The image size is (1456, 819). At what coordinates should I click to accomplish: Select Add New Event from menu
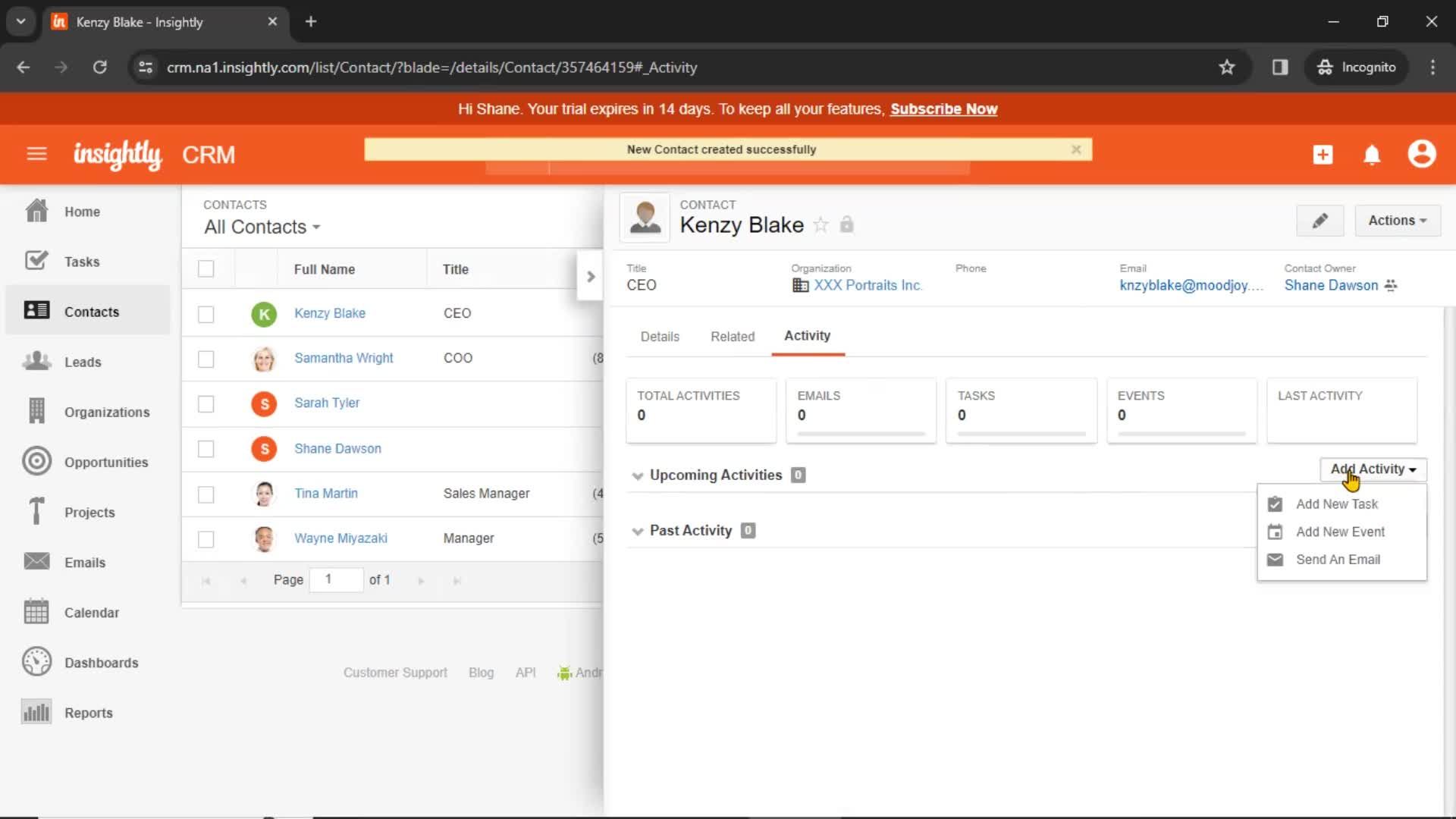[x=1340, y=532]
